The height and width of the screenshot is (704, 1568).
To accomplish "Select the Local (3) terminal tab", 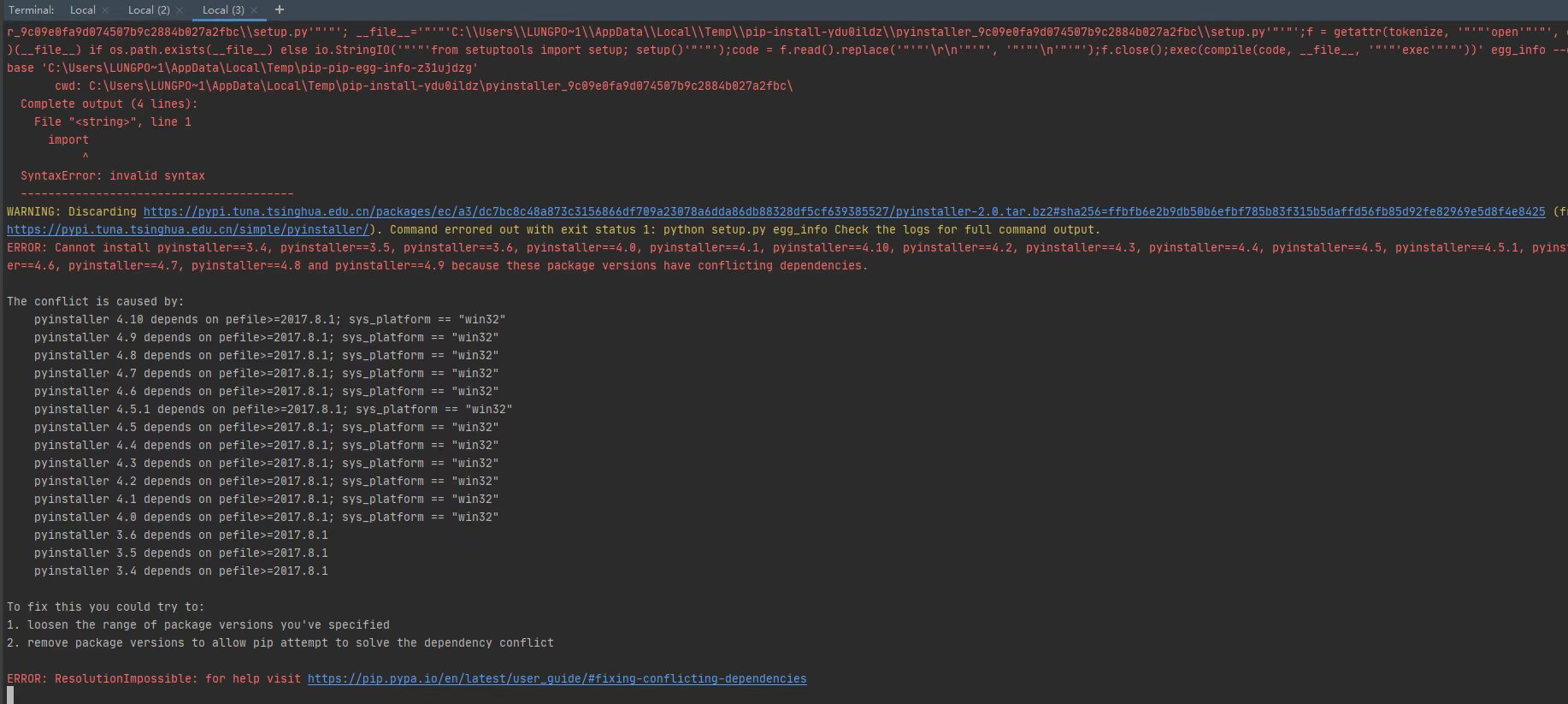I will point(223,10).
